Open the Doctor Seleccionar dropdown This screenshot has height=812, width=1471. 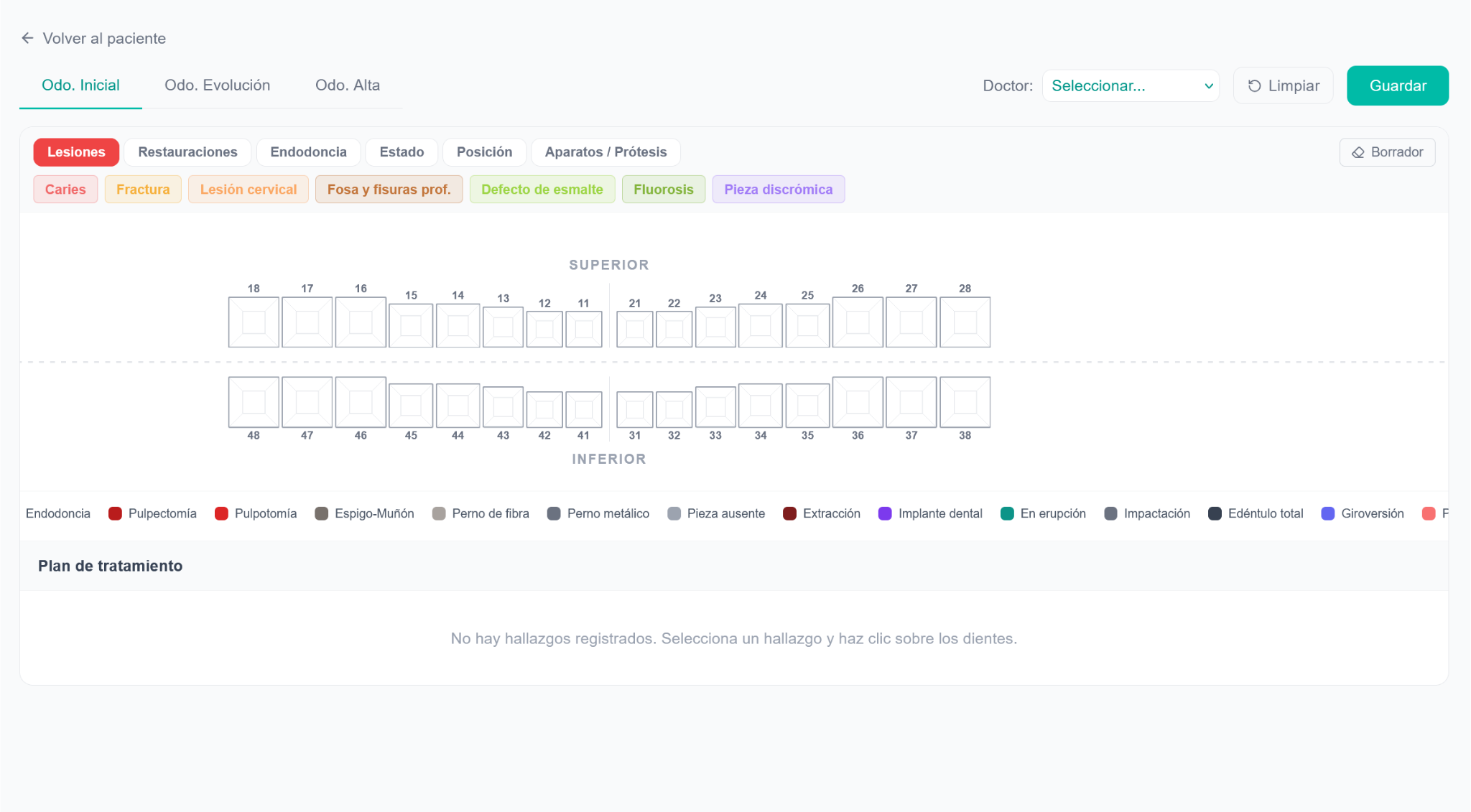point(1131,86)
